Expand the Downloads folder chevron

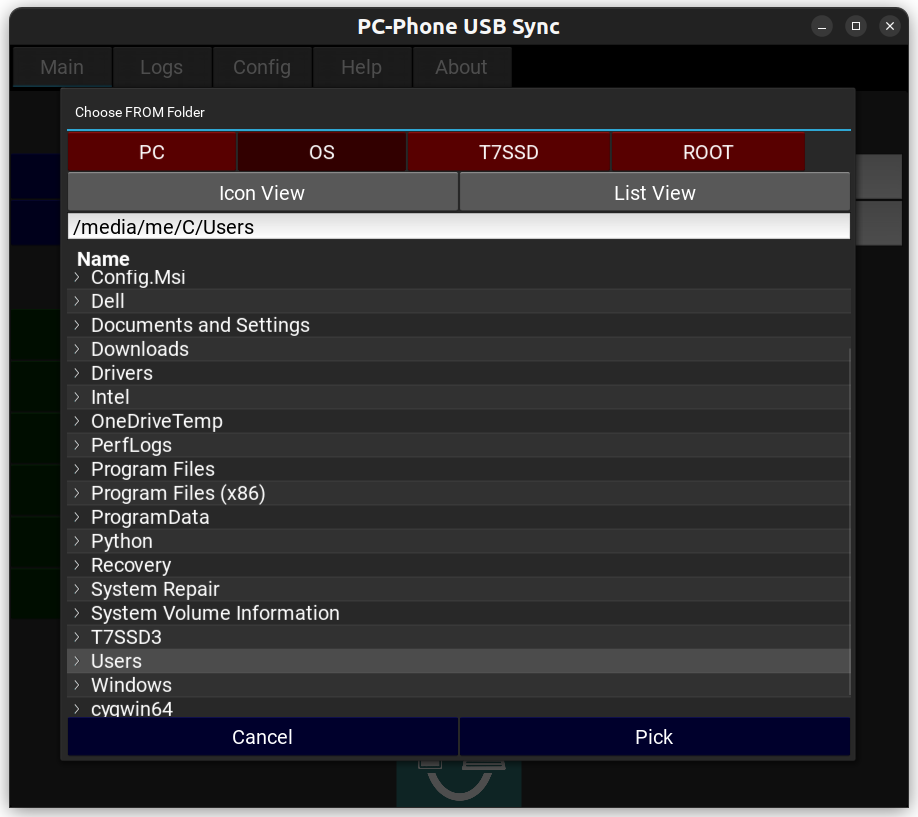click(77, 349)
